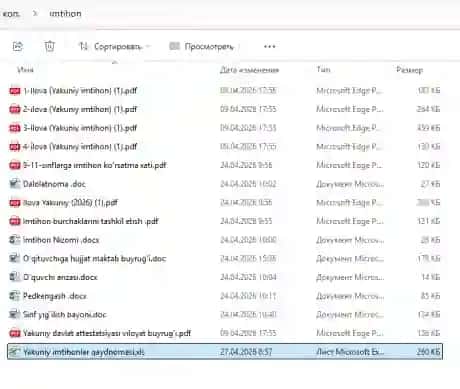Image resolution: width=460 pixels, height=389 pixels.
Task: Select the O'quvchi arizasi.docx file name
Action: tap(60, 277)
